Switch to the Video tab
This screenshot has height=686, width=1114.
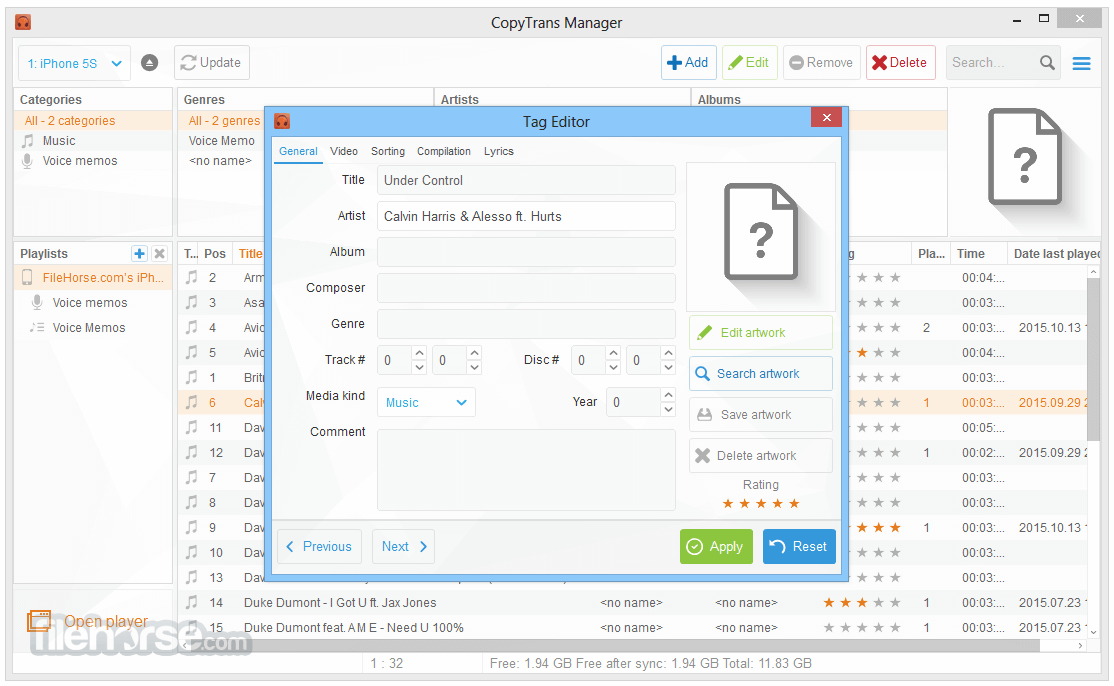[x=344, y=151]
